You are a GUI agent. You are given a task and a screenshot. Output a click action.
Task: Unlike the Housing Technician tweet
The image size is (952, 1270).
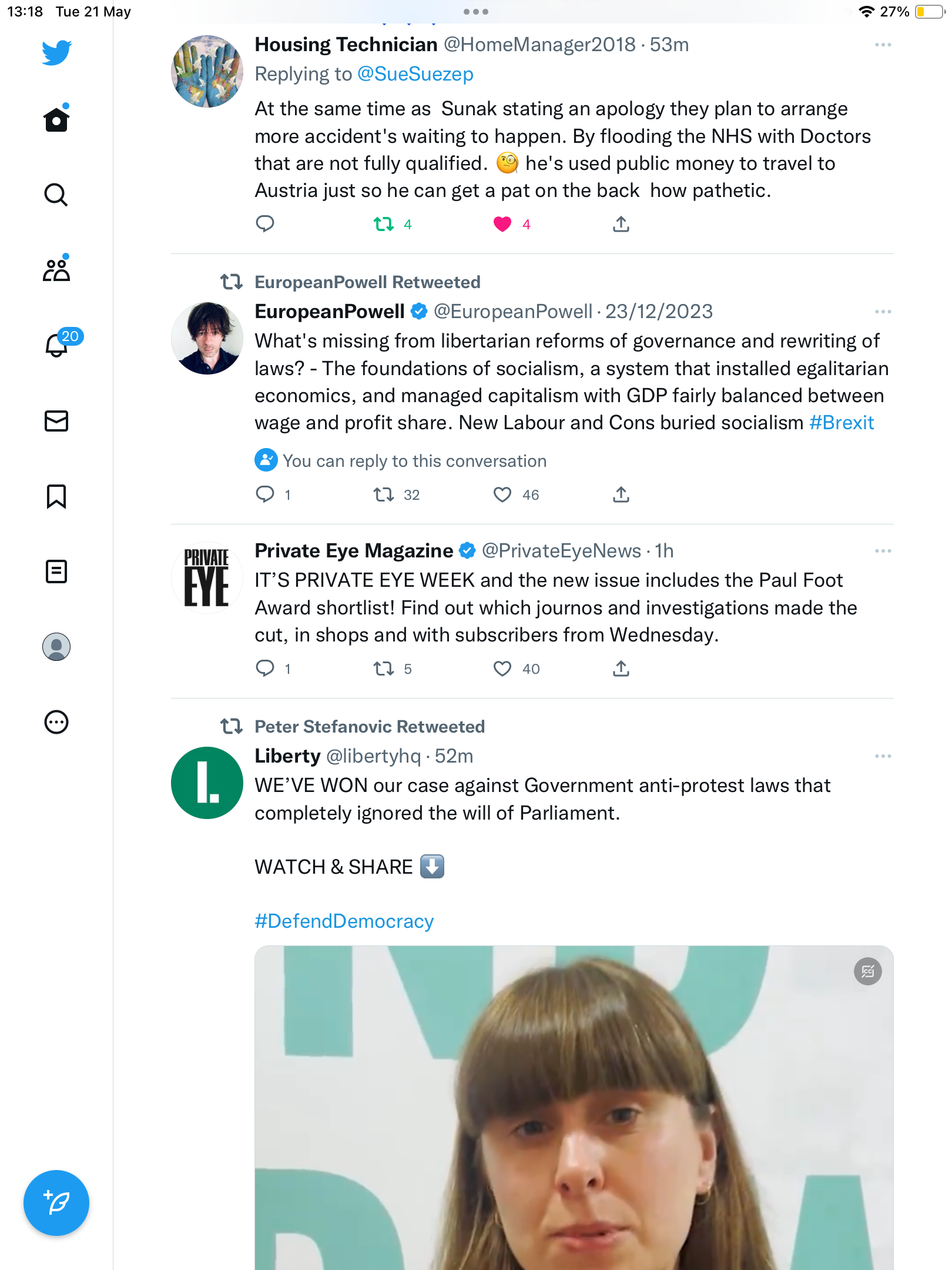tap(502, 224)
